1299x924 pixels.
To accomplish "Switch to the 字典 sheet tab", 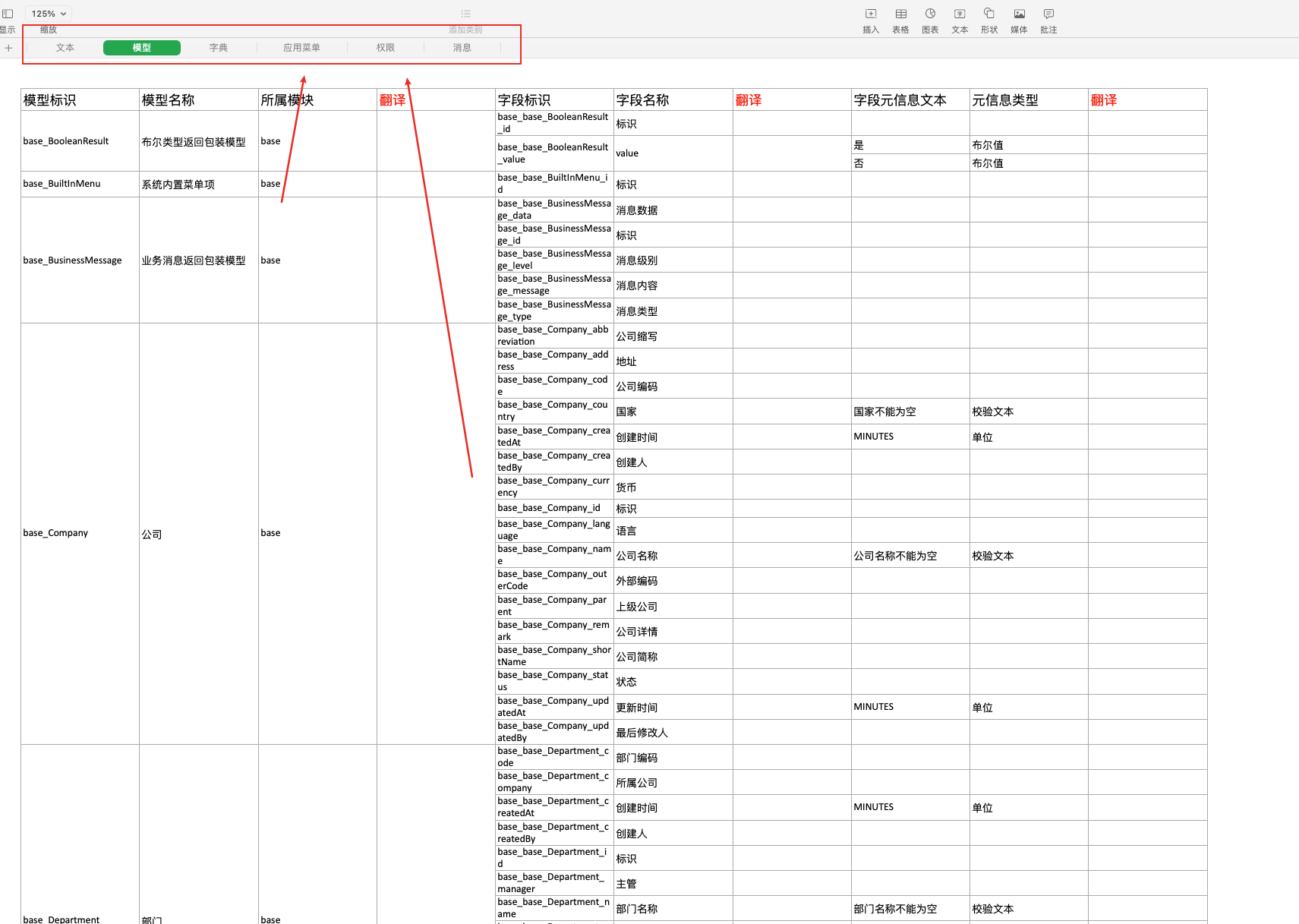I will click(219, 48).
